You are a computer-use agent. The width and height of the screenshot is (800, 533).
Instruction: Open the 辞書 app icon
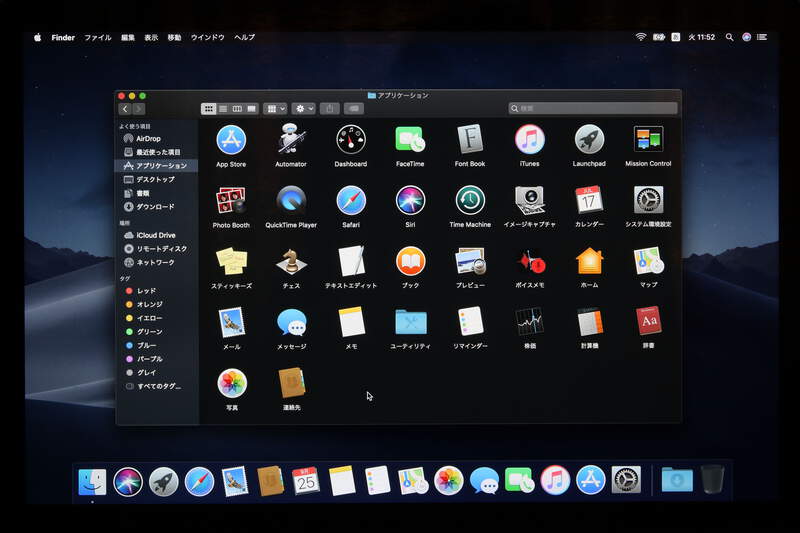[x=648, y=321]
